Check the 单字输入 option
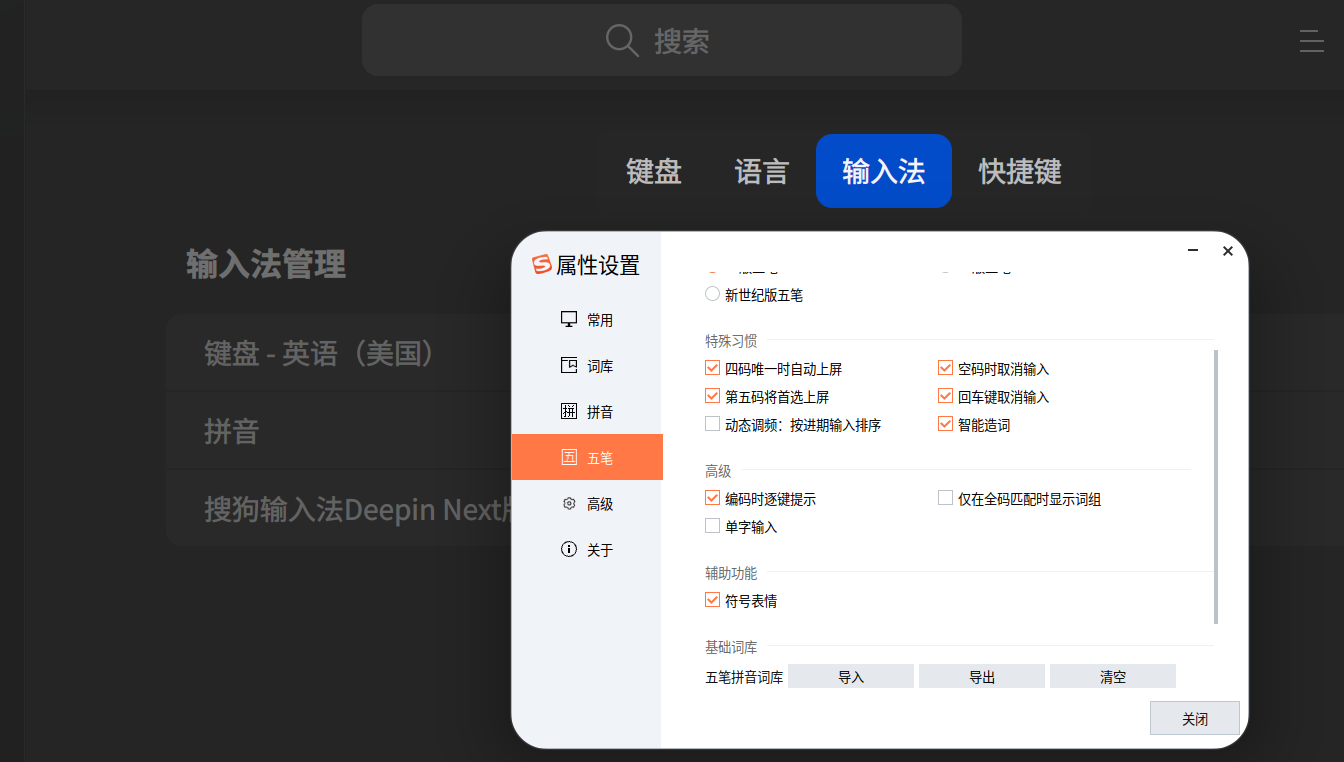1344x762 pixels. click(712, 527)
